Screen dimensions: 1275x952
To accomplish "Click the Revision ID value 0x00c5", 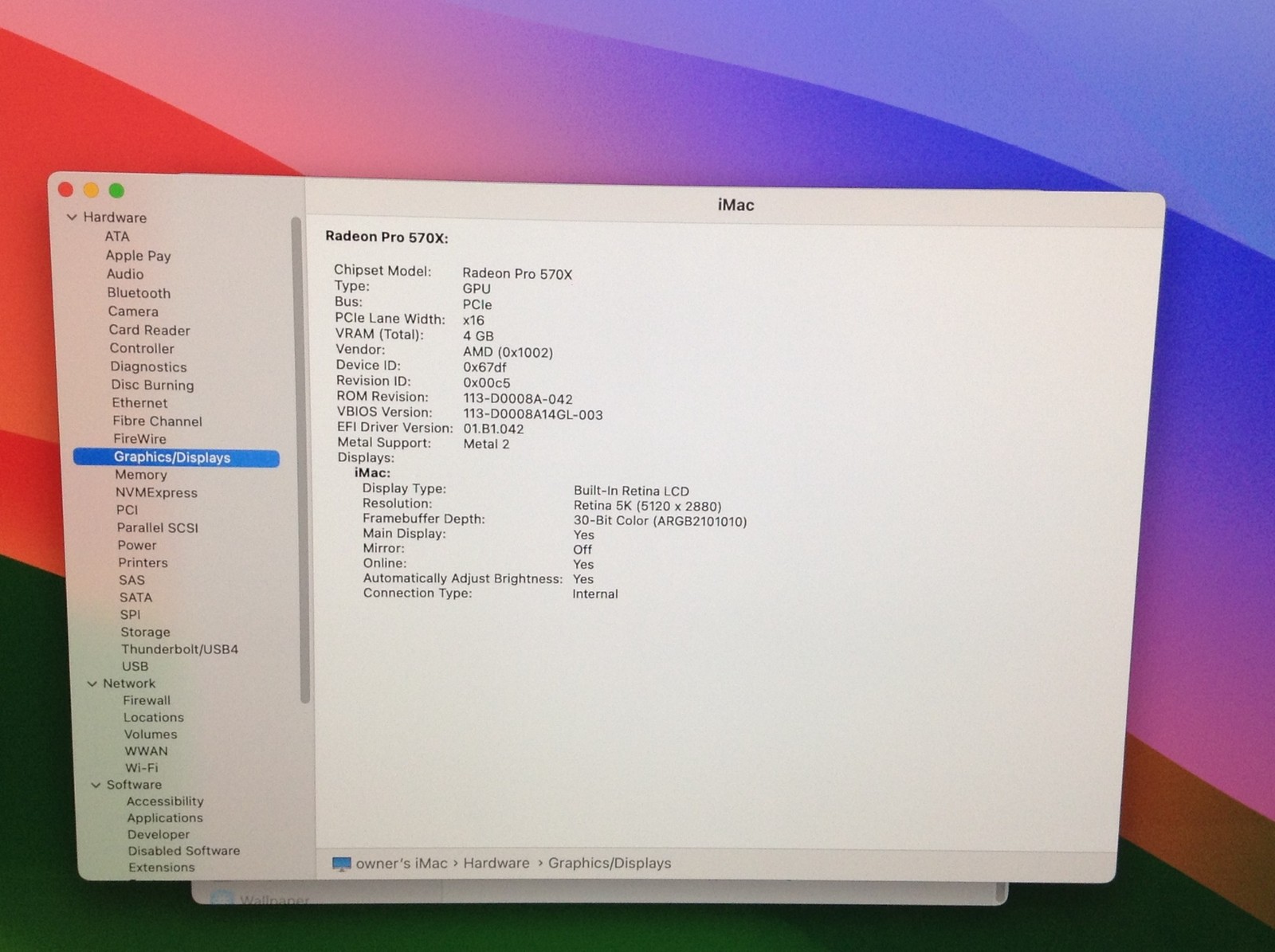I will tap(486, 383).
